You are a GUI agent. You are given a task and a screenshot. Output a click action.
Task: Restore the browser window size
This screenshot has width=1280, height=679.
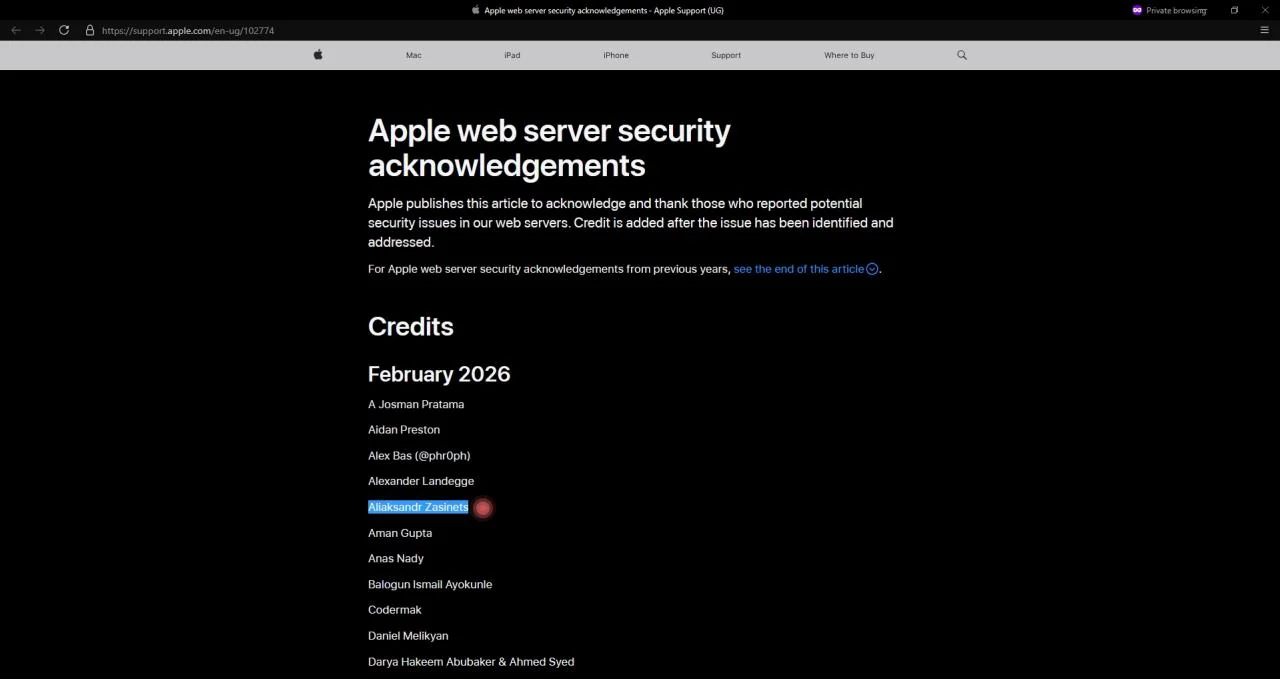point(1234,10)
